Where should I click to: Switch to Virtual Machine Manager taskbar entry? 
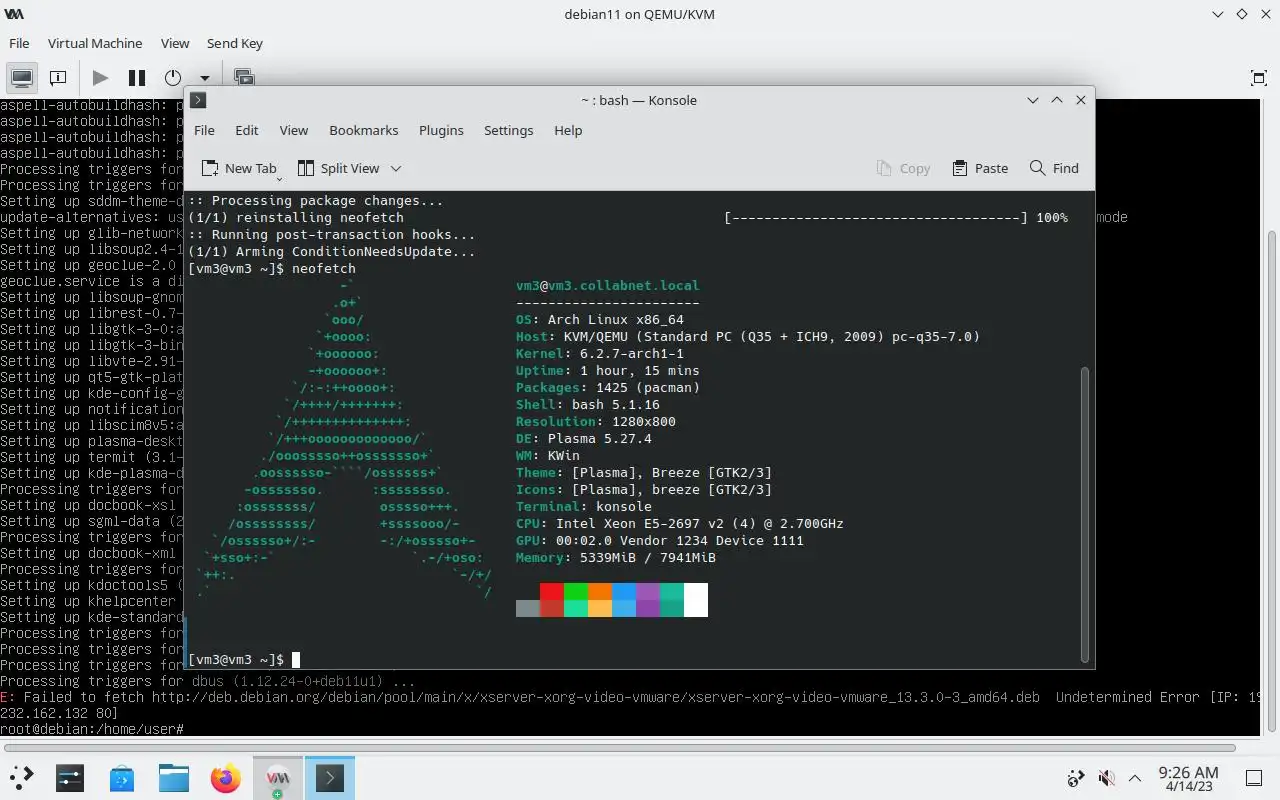click(x=278, y=777)
